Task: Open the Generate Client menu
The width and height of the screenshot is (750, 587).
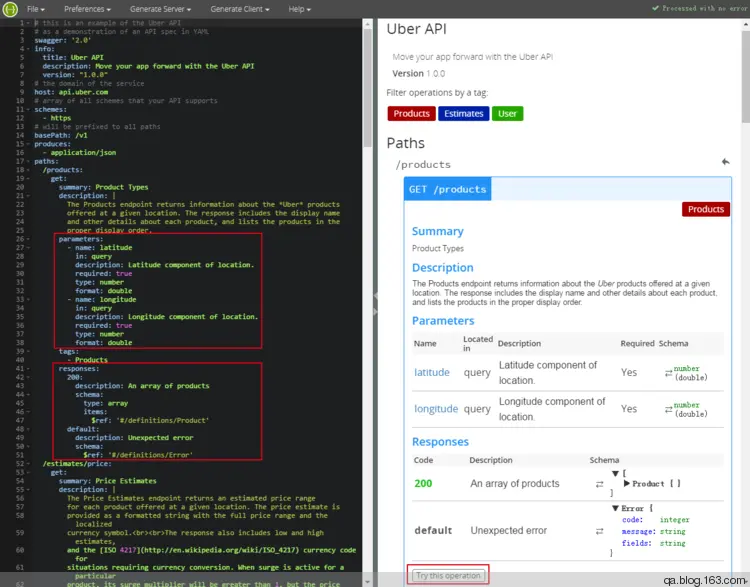Action: tap(239, 9)
